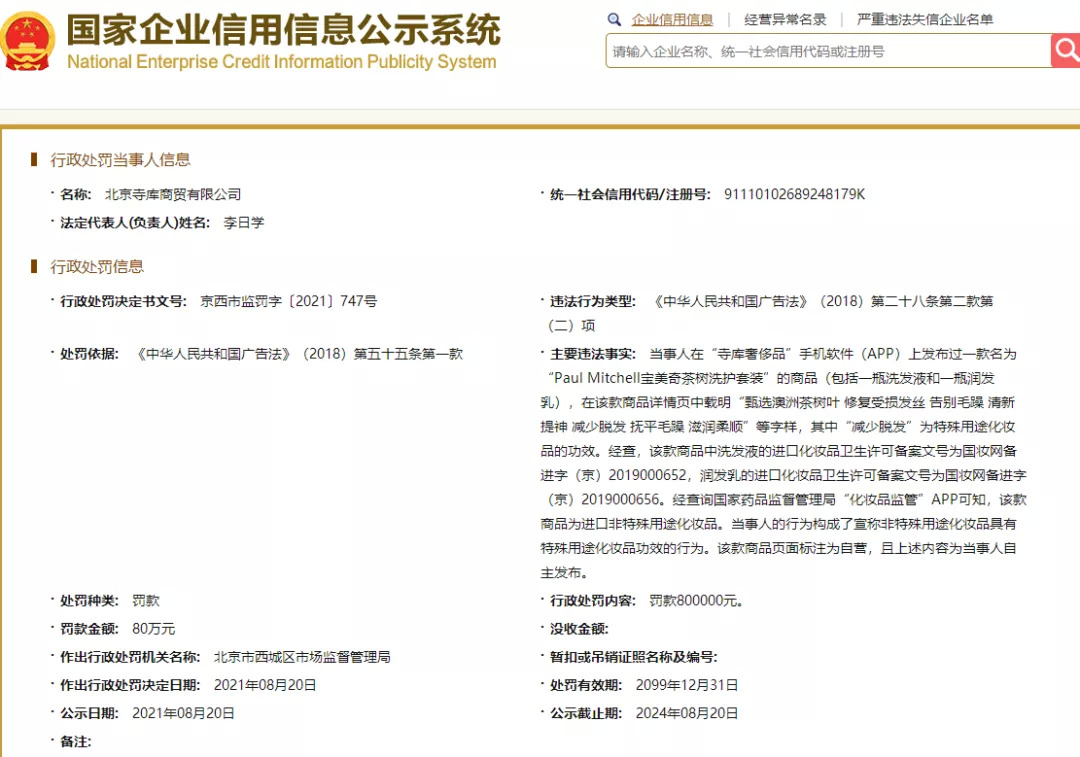Click the company name 北京寺库商贸有限公司
Image resolution: width=1080 pixels, height=757 pixels.
[173, 194]
